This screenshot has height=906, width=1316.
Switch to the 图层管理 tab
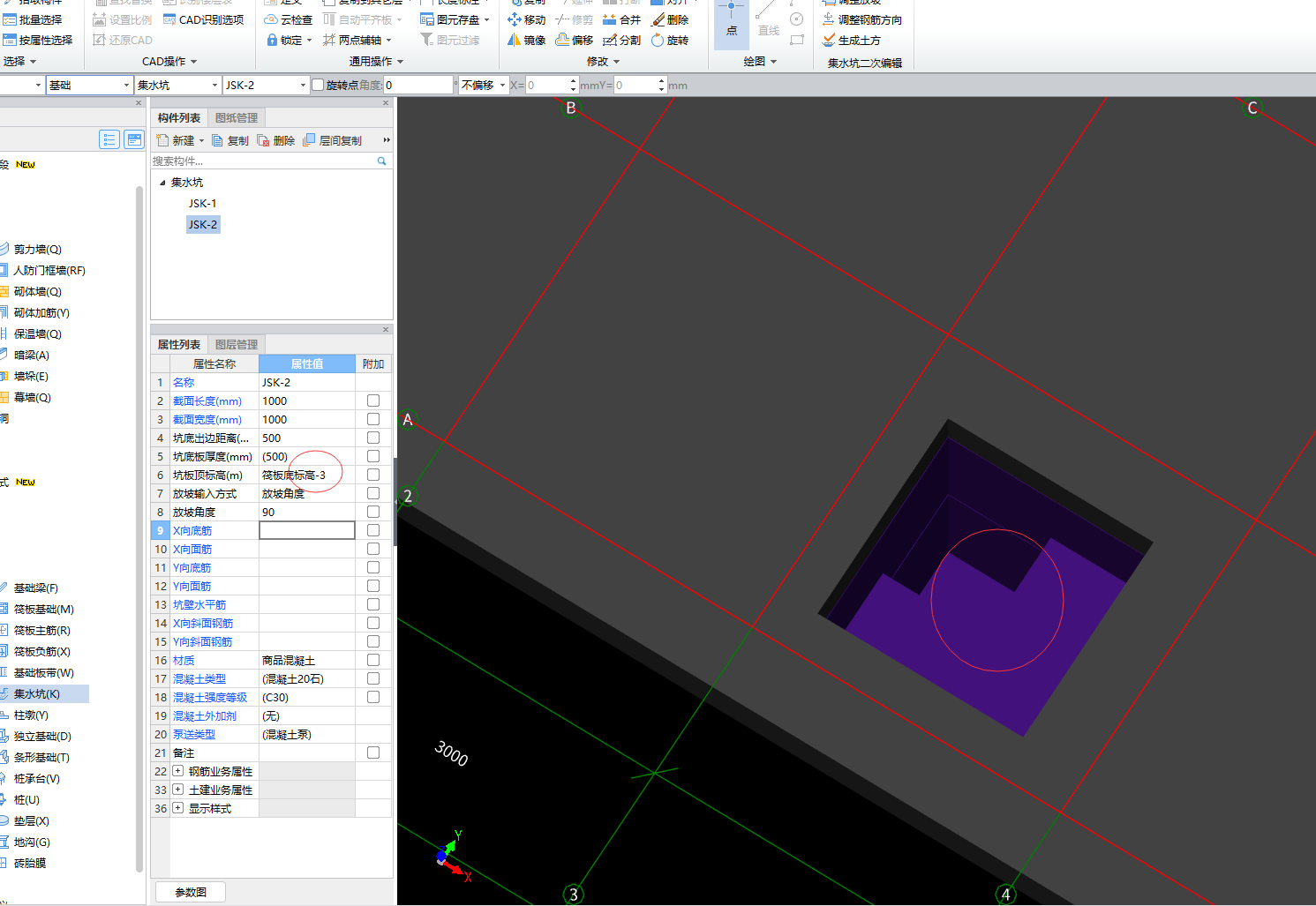pos(237,344)
